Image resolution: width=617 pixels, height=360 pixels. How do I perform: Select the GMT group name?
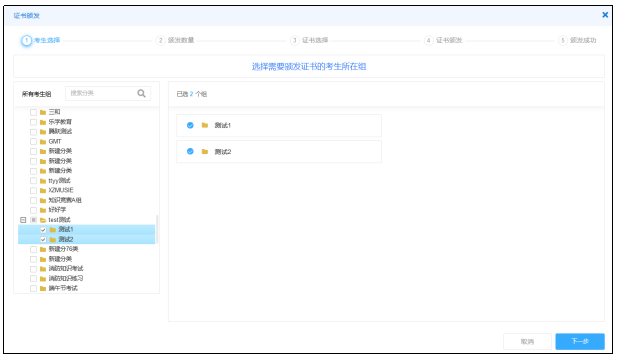(55, 142)
